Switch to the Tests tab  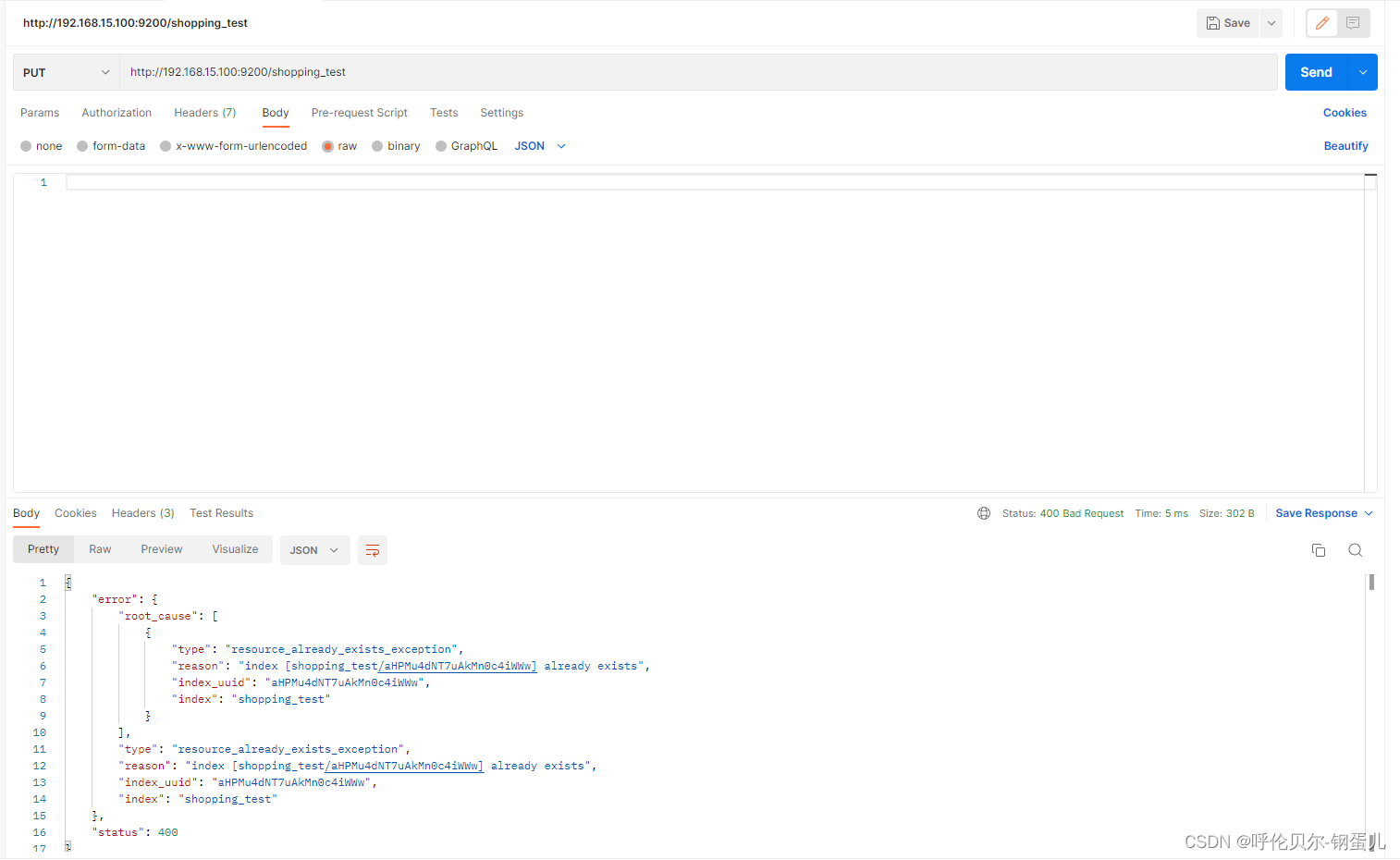click(x=444, y=113)
